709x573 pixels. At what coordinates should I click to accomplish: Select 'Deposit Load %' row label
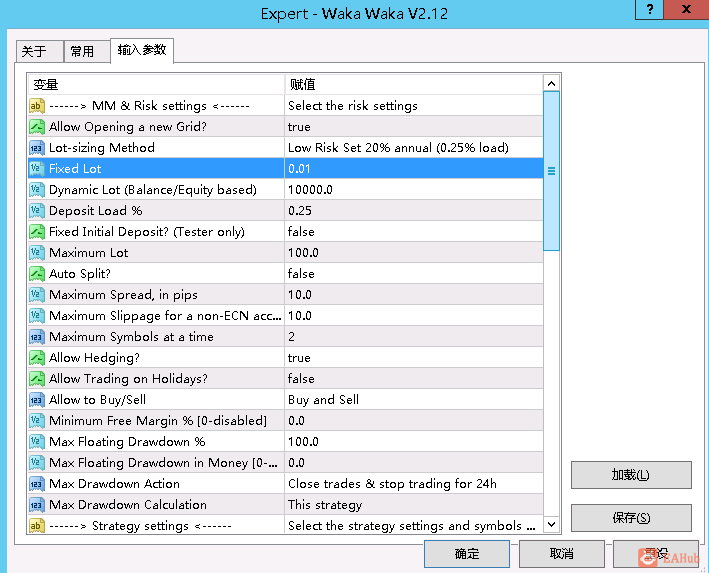(x=95, y=211)
